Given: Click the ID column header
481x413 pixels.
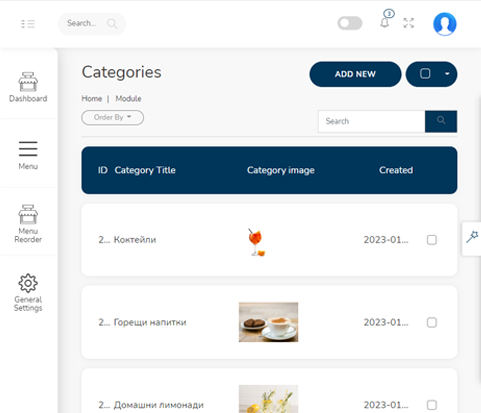Looking at the screenshot, I should tap(103, 170).
